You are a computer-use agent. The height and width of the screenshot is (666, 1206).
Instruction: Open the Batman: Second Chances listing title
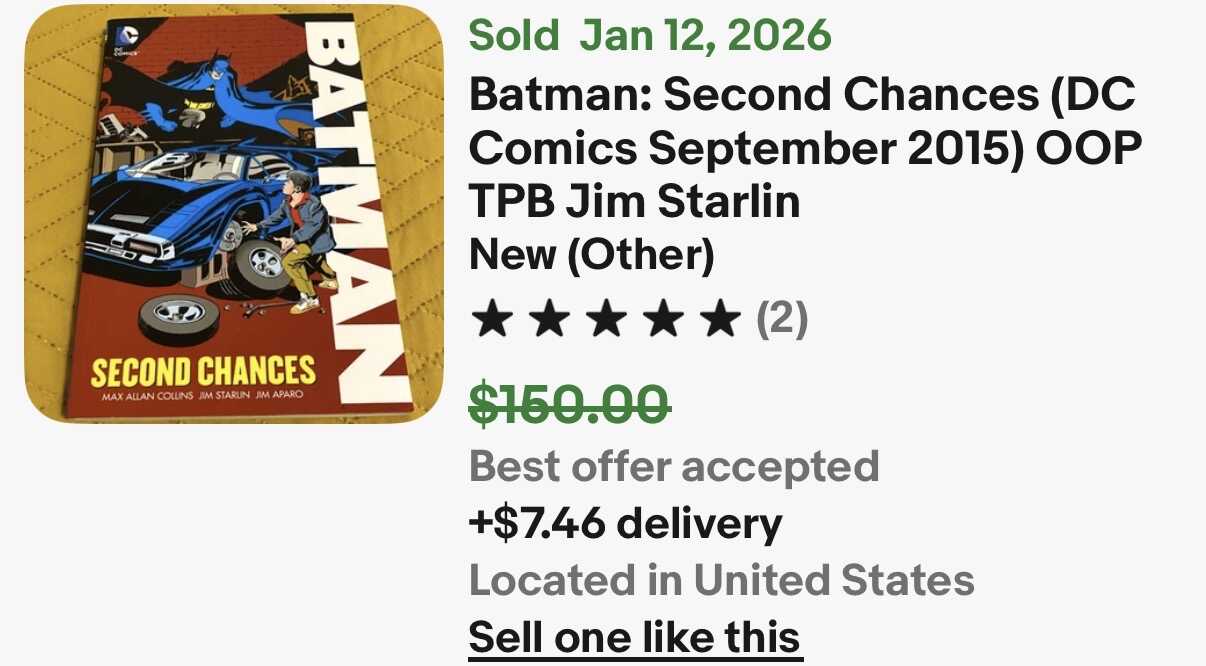(x=804, y=148)
